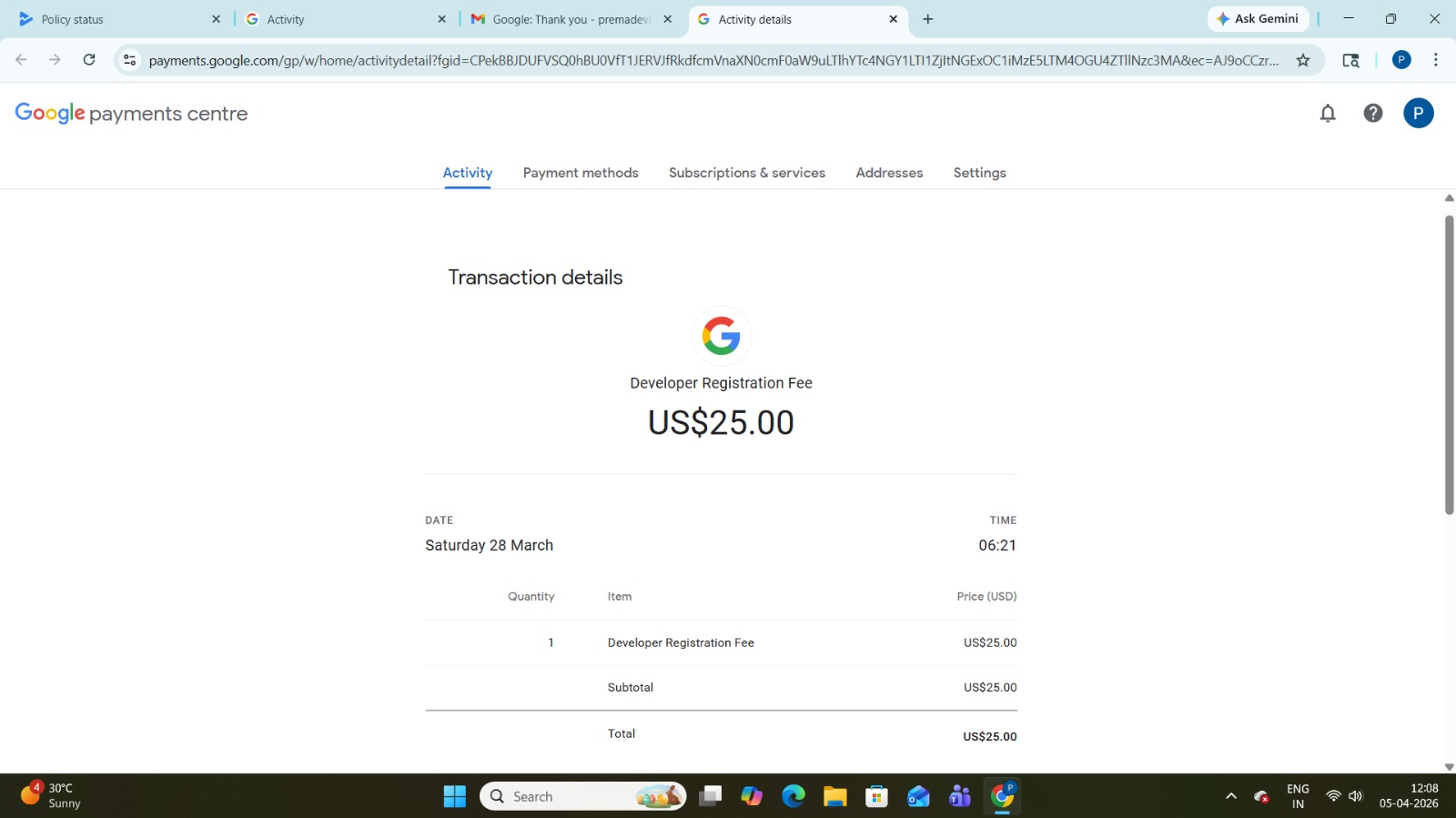The height and width of the screenshot is (818, 1456).
Task: View site information icon in the address bar
Action: pos(130,60)
